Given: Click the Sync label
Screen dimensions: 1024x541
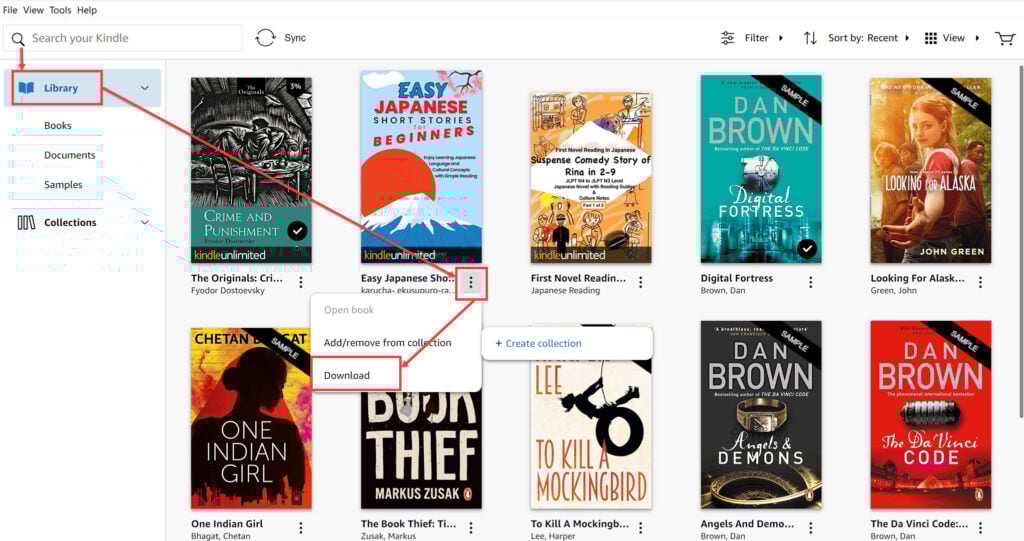Looking at the screenshot, I should (x=295, y=38).
